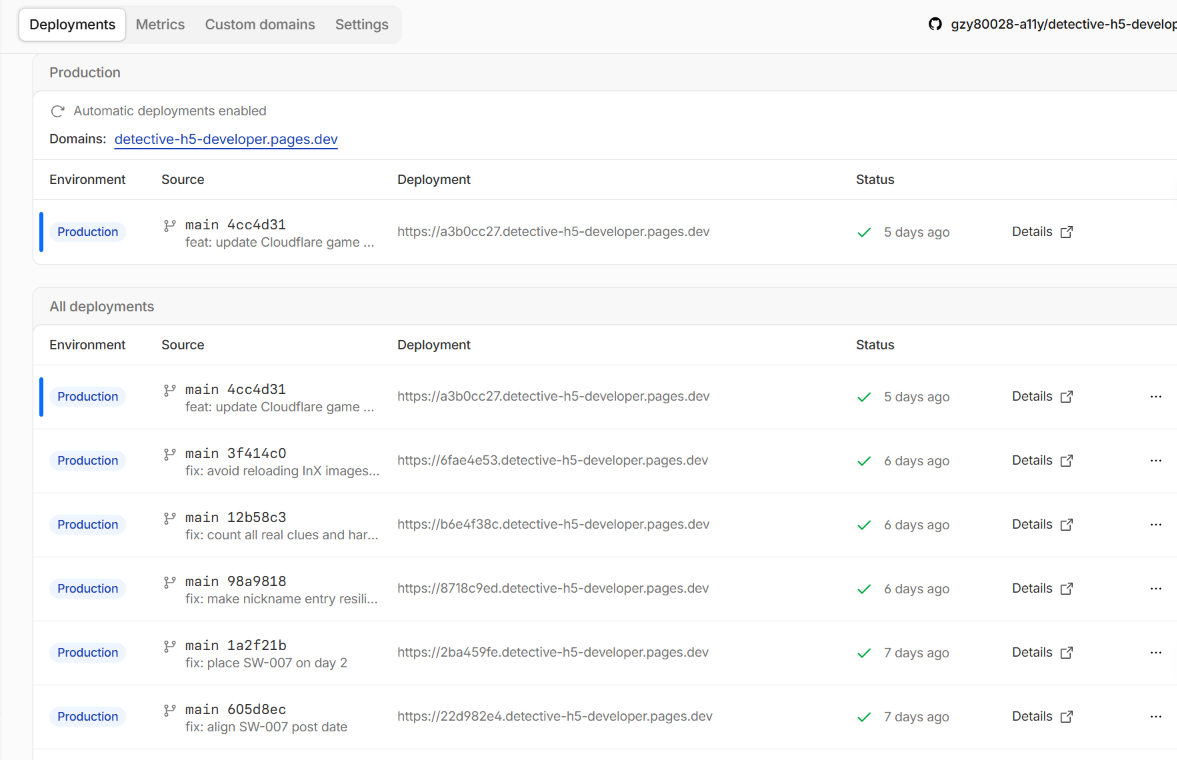Click the success checkmark in 1a2f21b row
Viewport: 1177px width, 760px height.
(864, 653)
